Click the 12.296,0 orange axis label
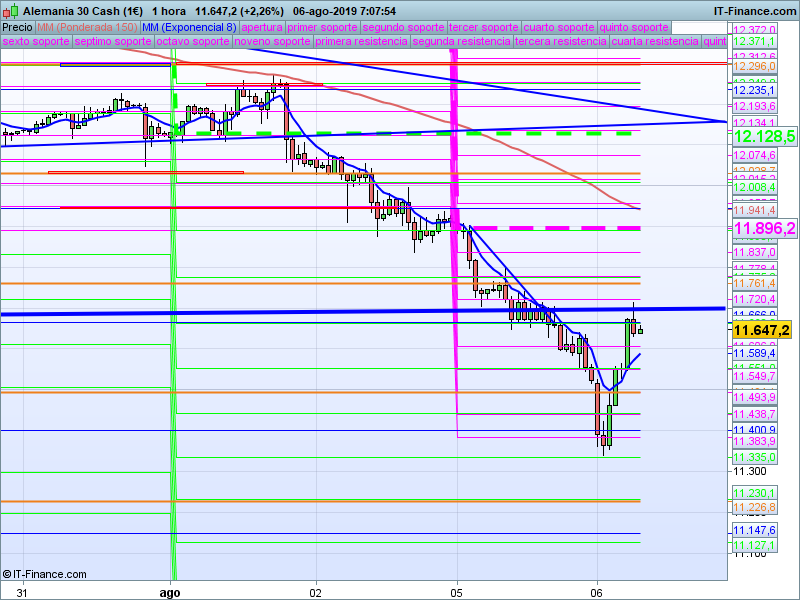 [755, 66]
